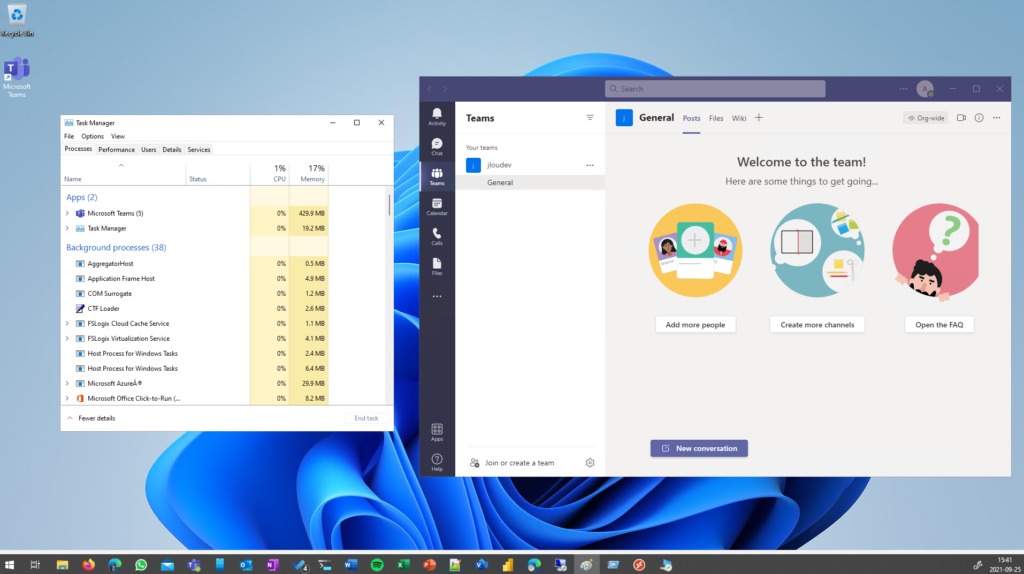Open the Calendar in Teams sidebar

coord(437,207)
